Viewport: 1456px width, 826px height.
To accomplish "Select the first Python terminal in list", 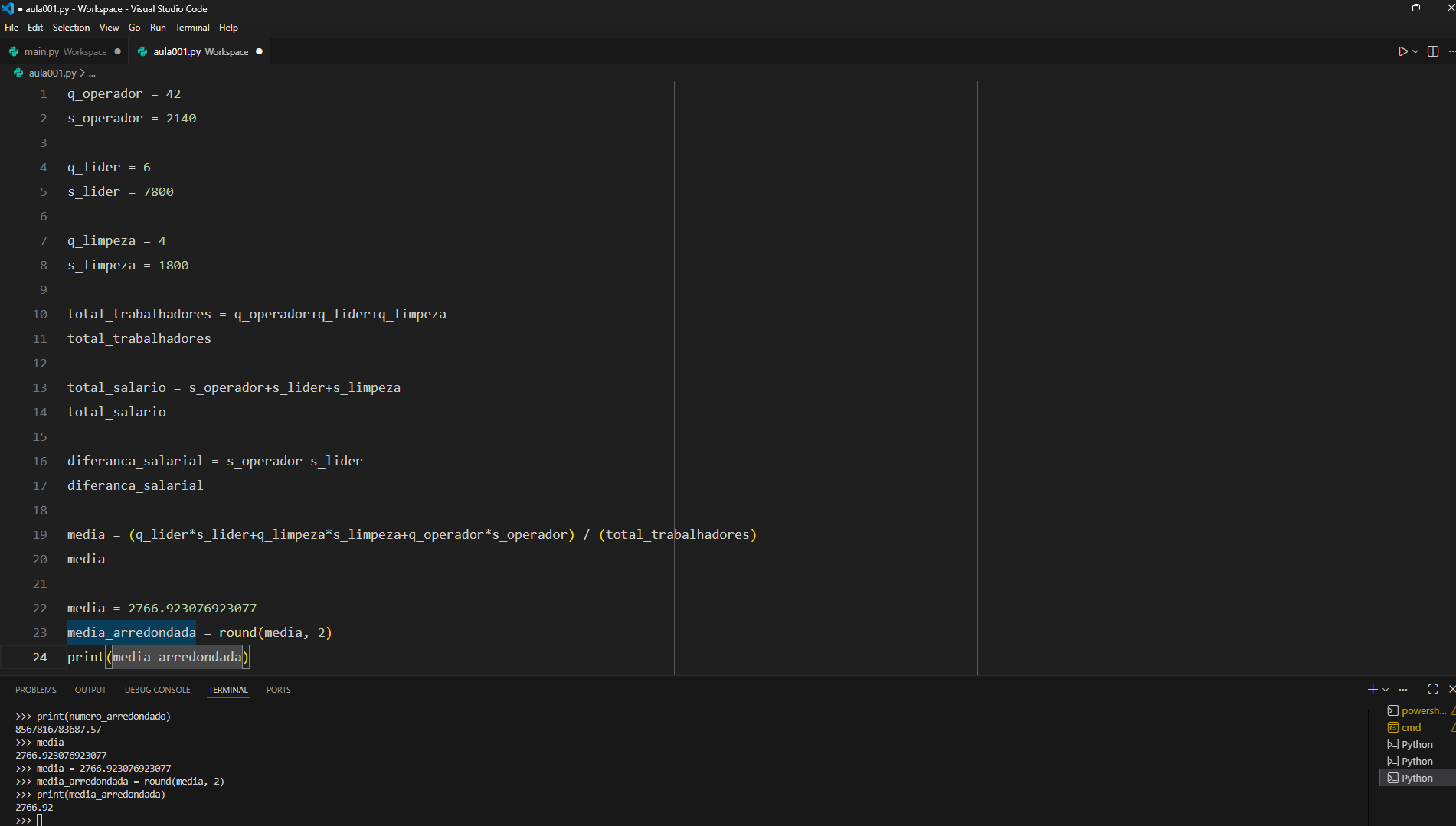I will (1416, 744).
